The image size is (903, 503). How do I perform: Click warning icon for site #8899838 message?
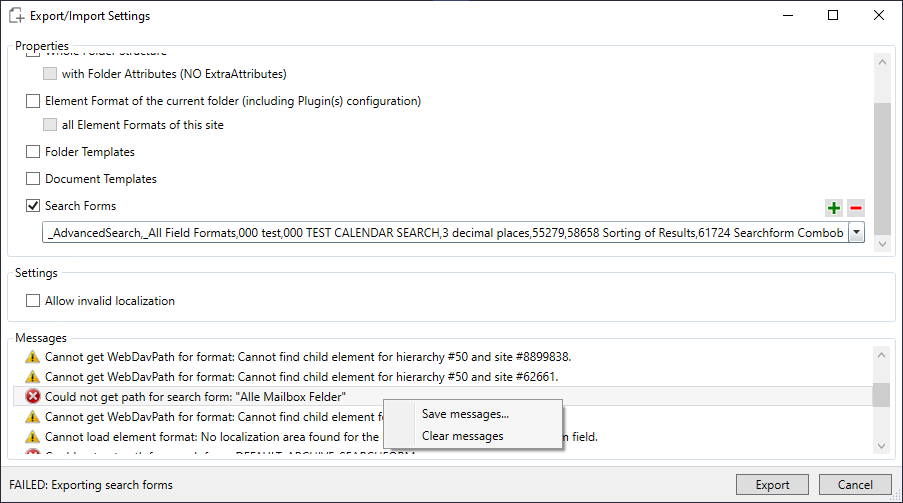[x=33, y=357]
